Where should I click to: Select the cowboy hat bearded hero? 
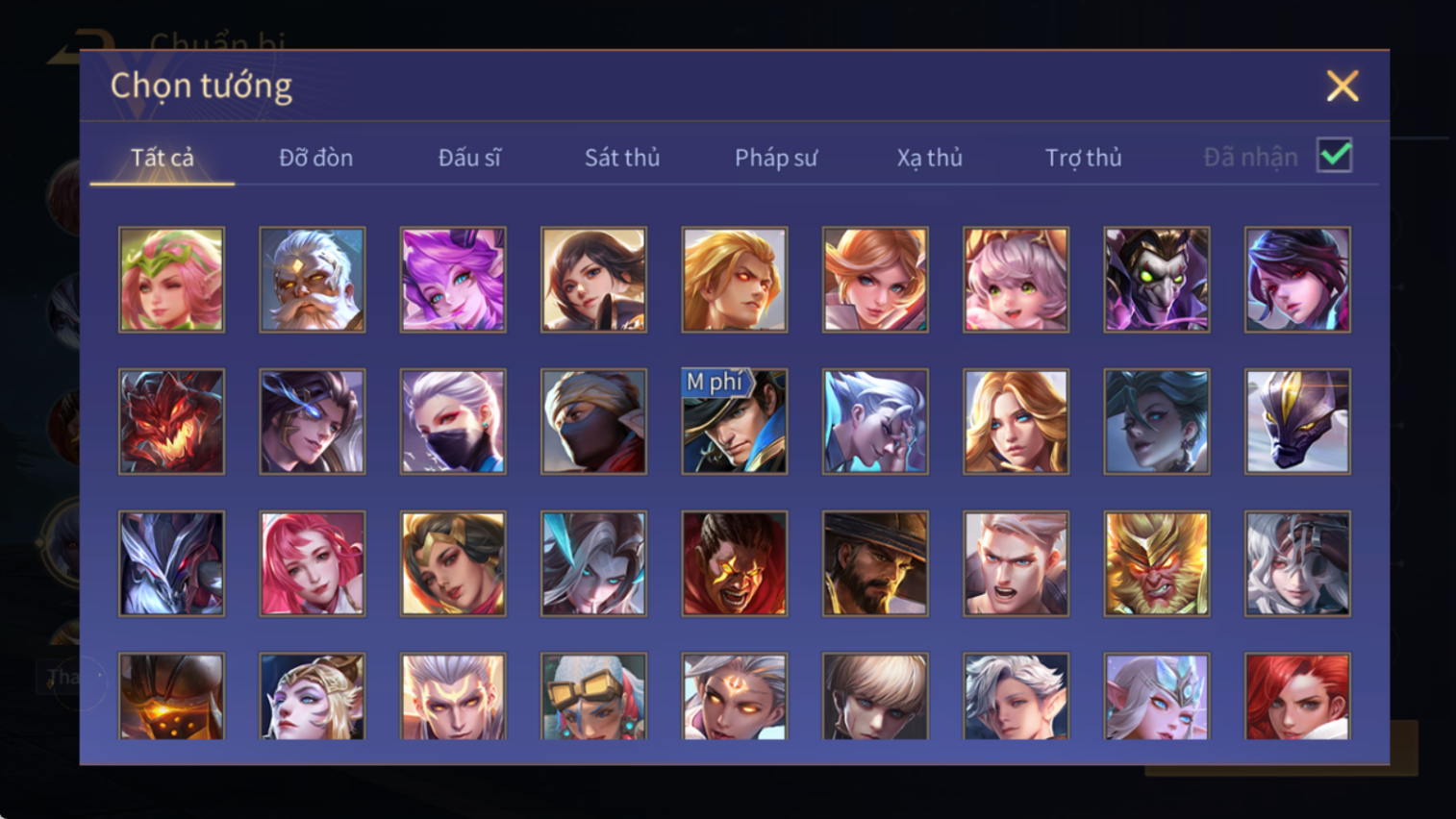(x=875, y=563)
